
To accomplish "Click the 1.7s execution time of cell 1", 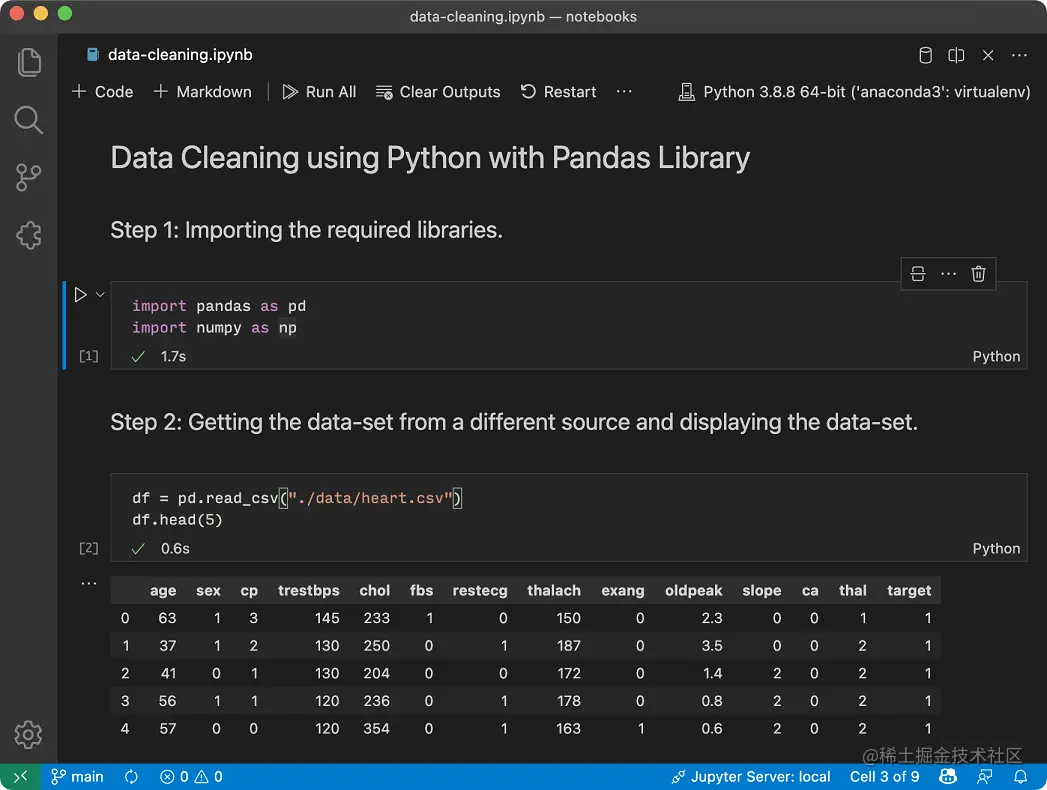I will 173,357.
